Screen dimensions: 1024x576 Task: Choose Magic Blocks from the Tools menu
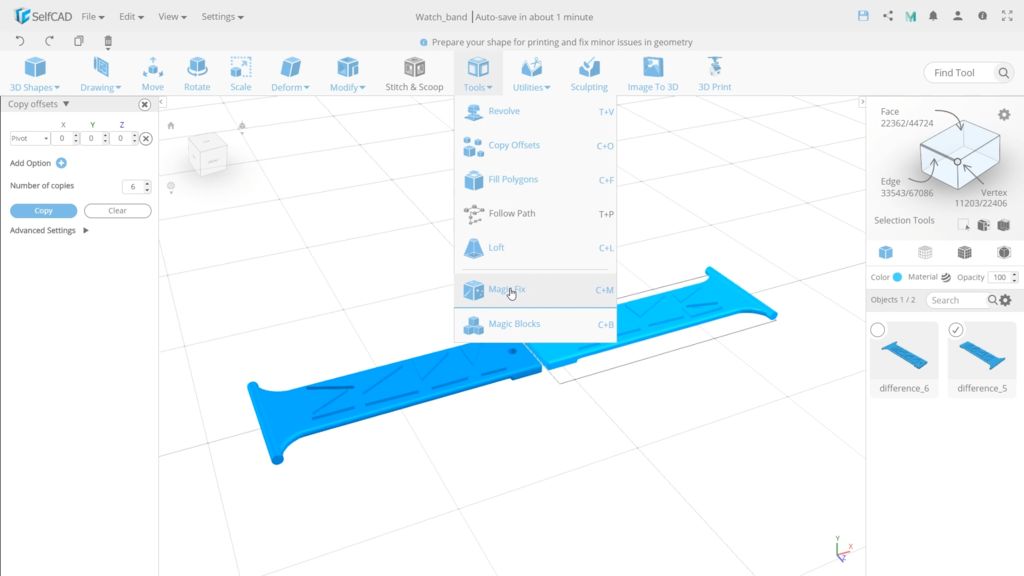coord(536,324)
